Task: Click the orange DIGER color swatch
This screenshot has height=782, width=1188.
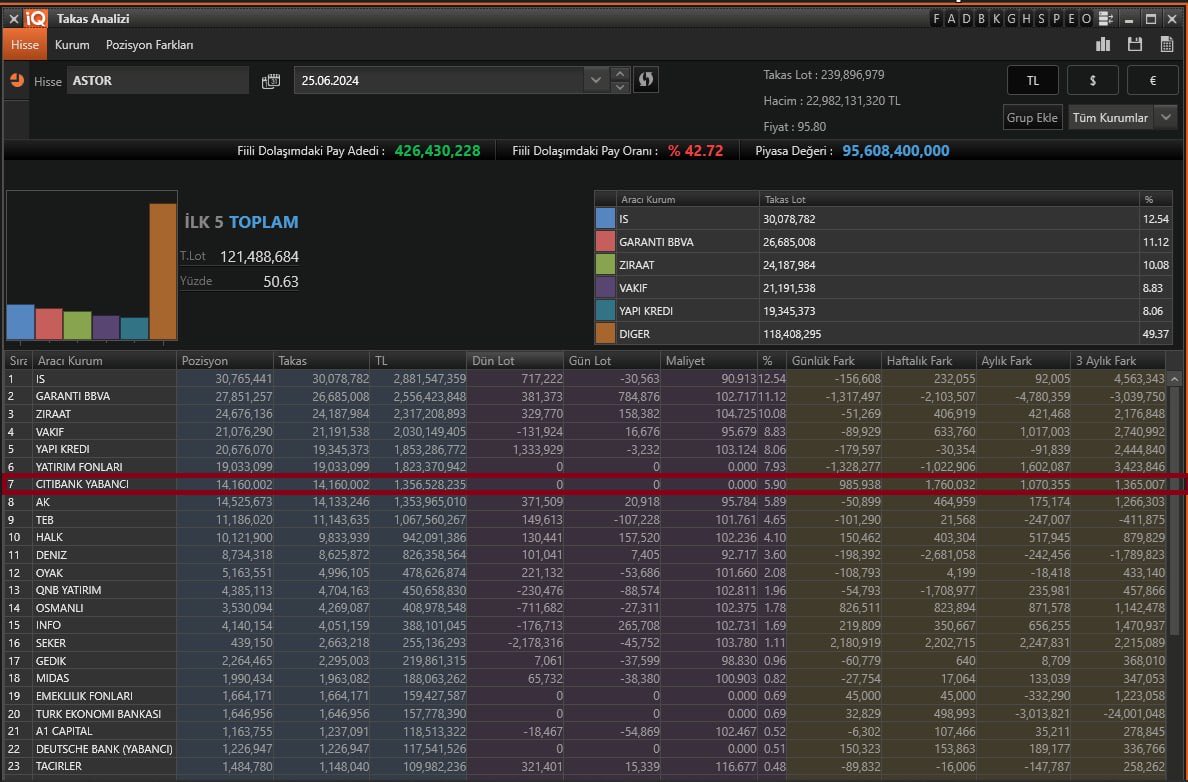Action: [605, 333]
